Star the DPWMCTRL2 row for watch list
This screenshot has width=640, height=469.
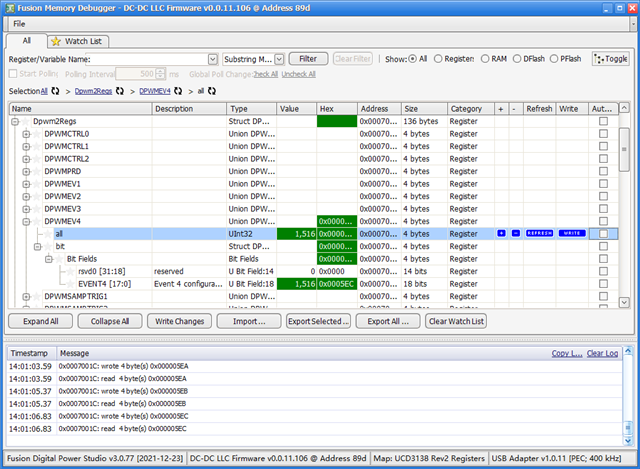37,159
